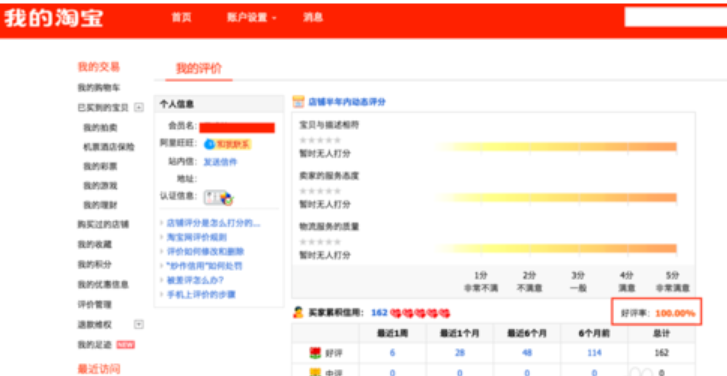Open 好评 count 6 for 最近1周

tap(392, 353)
